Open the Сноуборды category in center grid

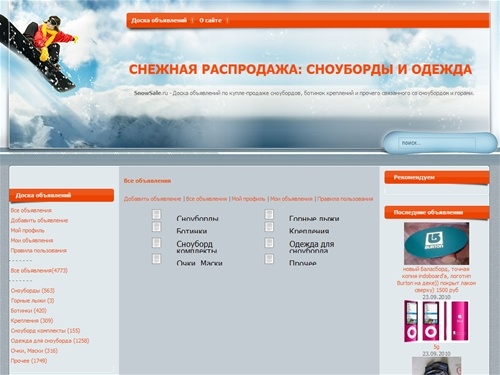(x=197, y=218)
